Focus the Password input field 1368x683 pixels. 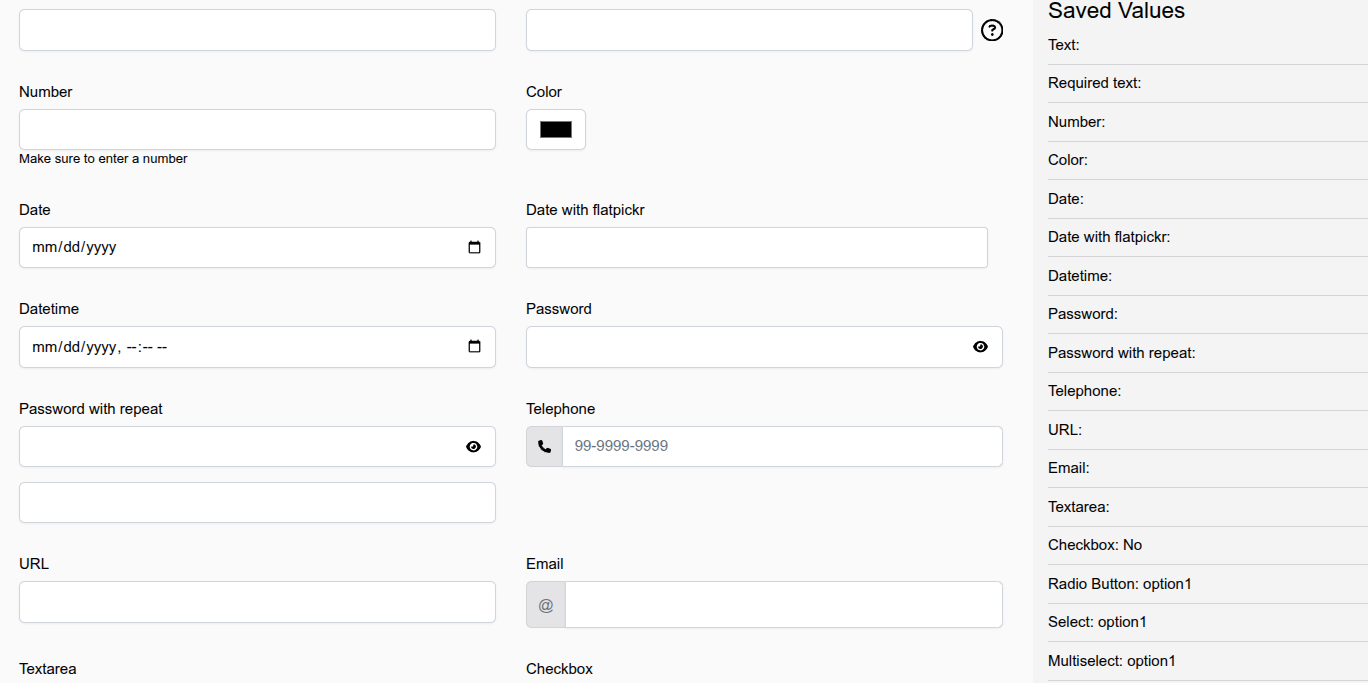coord(764,347)
